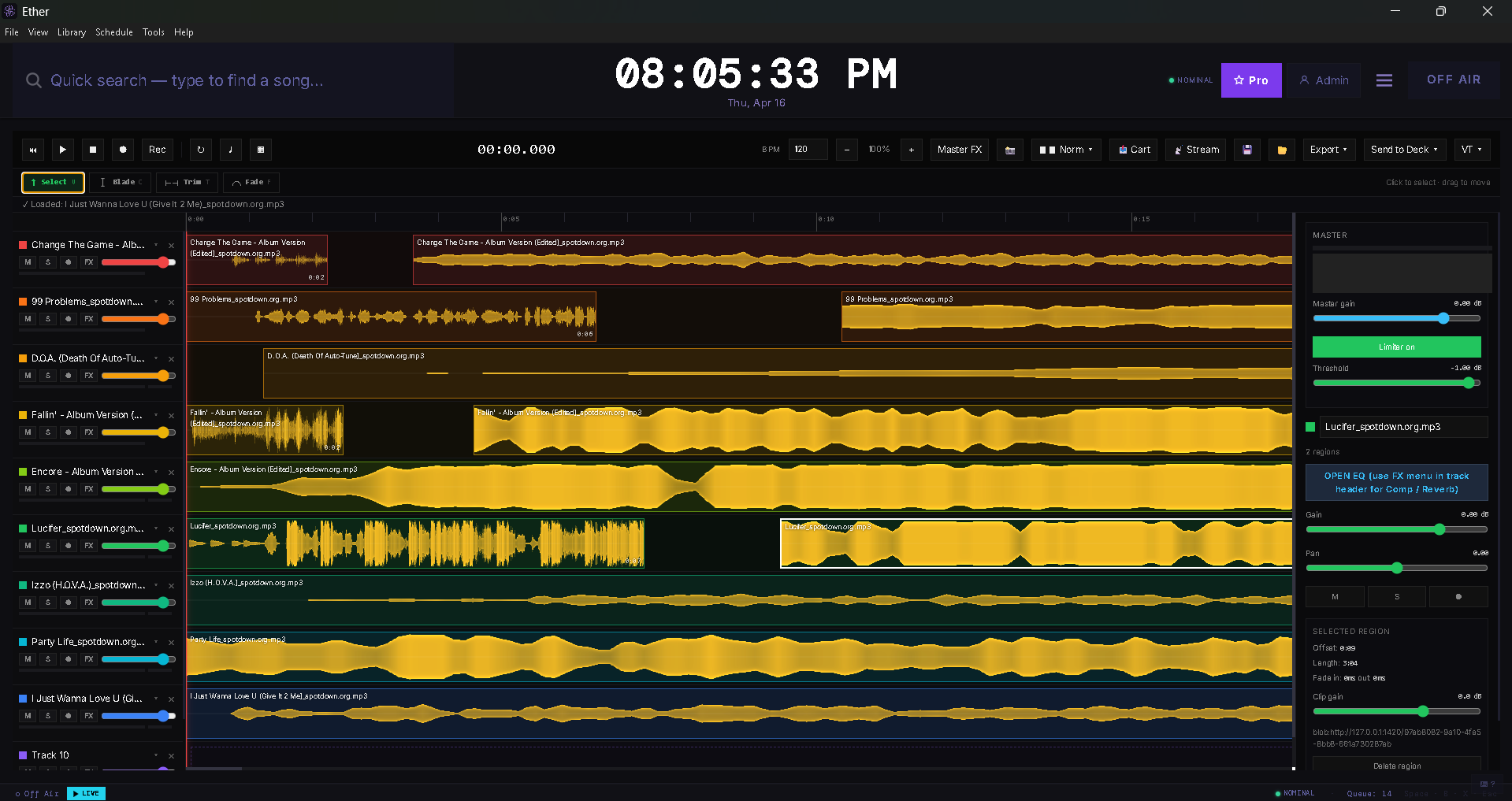
Task: Open the Library menu
Action: 71,32
